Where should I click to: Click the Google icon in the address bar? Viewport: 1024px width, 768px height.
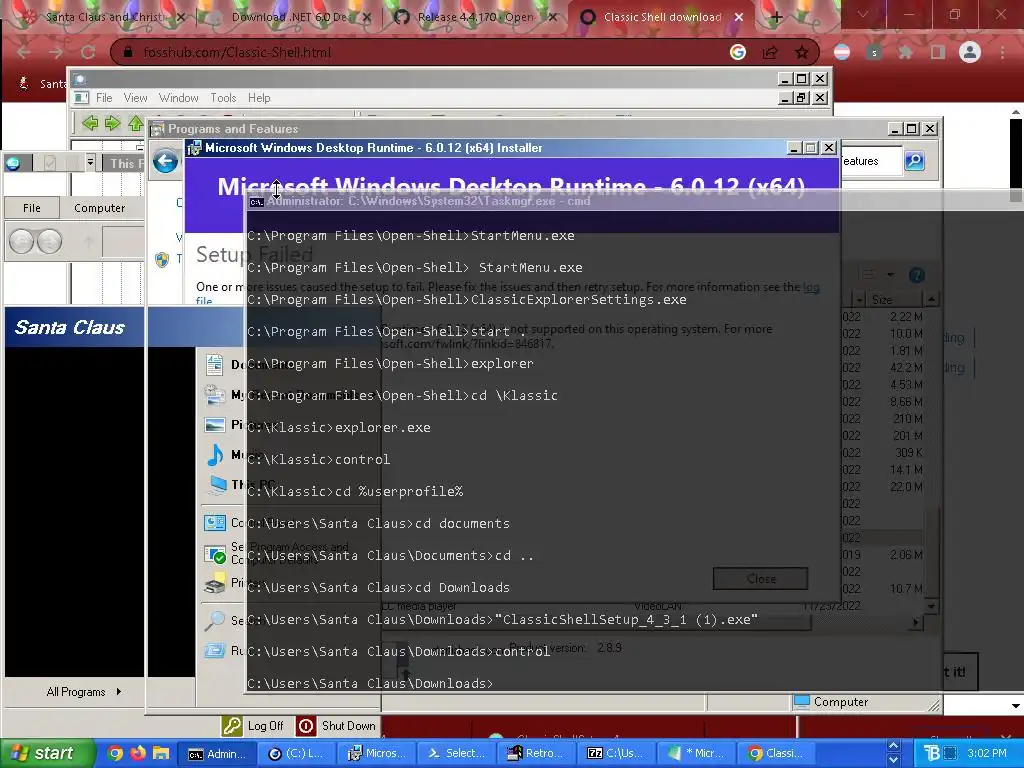coord(738,52)
